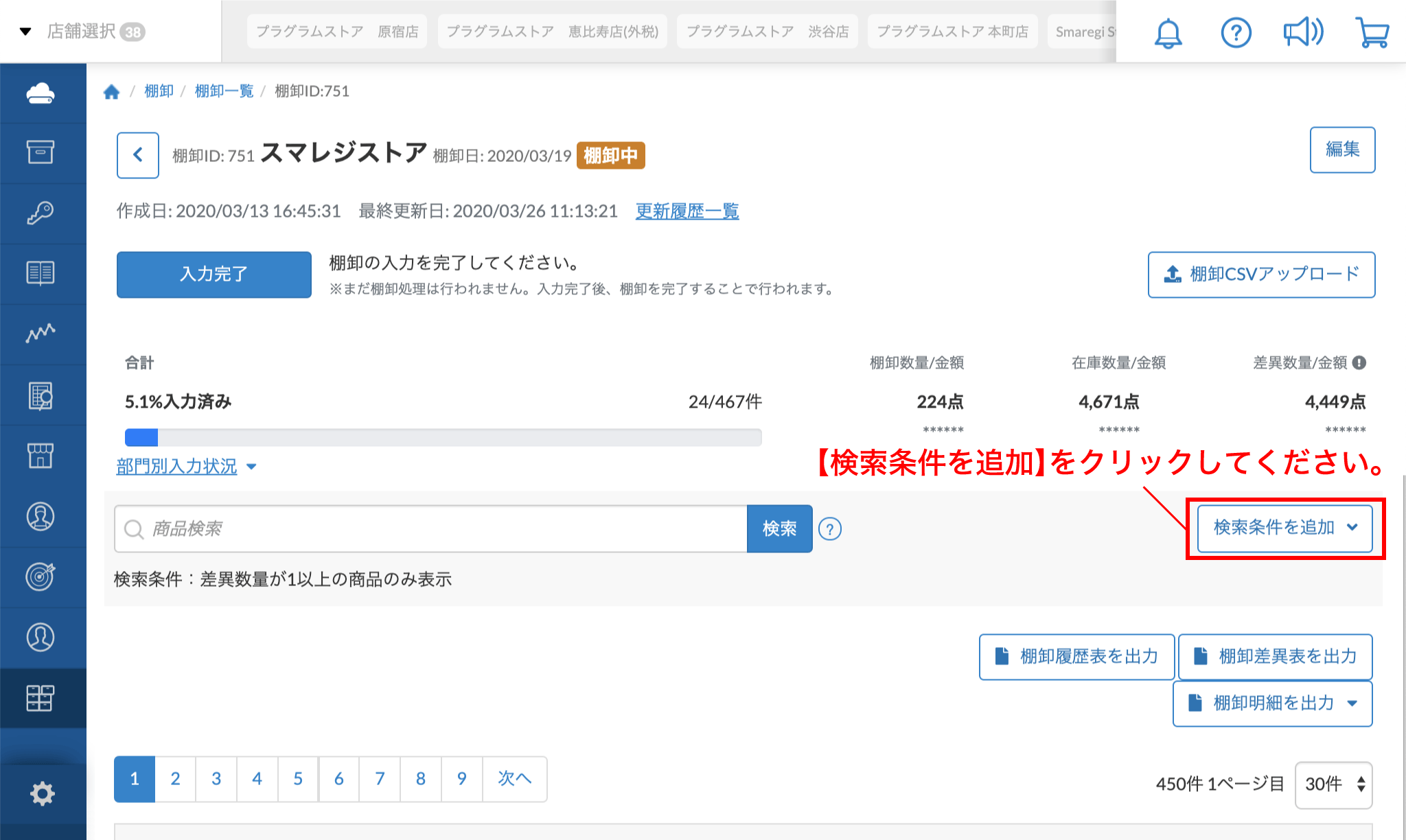
Task: Open the shopping cart icon
Action: coord(1372,32)
